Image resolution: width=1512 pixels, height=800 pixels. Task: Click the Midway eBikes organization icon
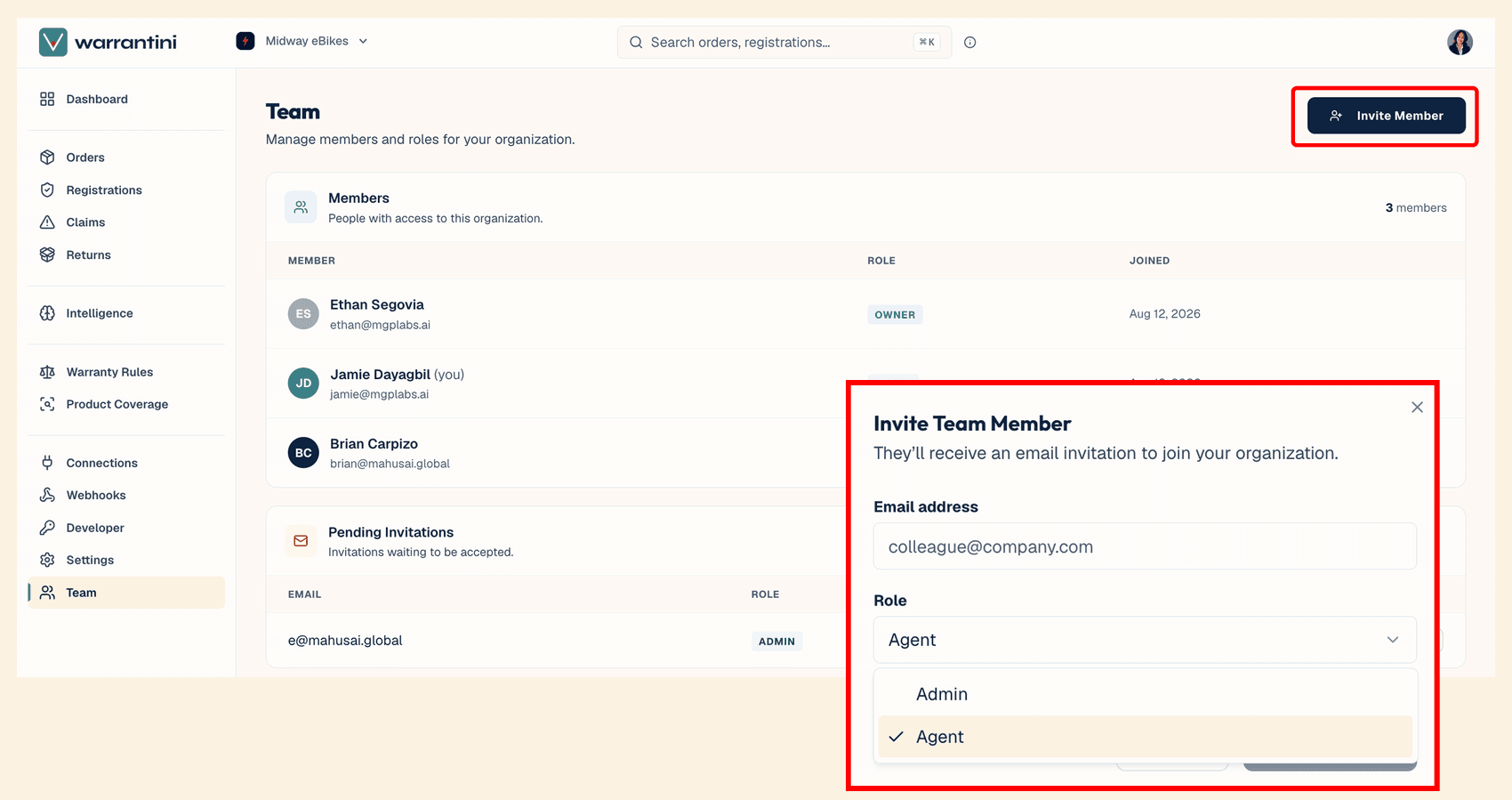(245, 41)
